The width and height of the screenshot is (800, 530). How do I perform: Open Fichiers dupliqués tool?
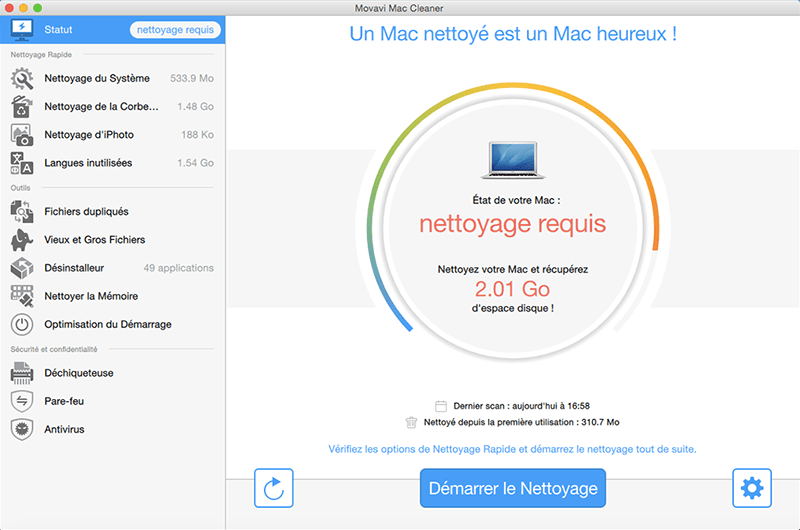pos(112,212)
